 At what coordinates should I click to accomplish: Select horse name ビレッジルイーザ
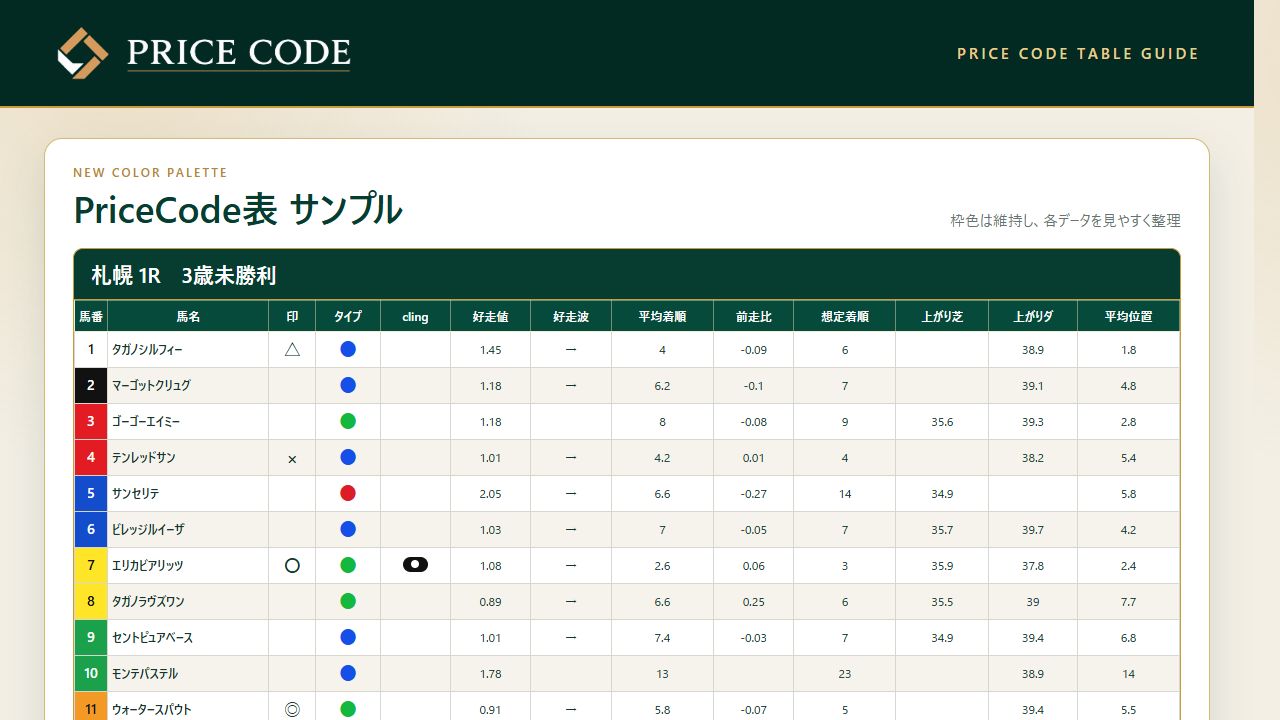point(148,530)
